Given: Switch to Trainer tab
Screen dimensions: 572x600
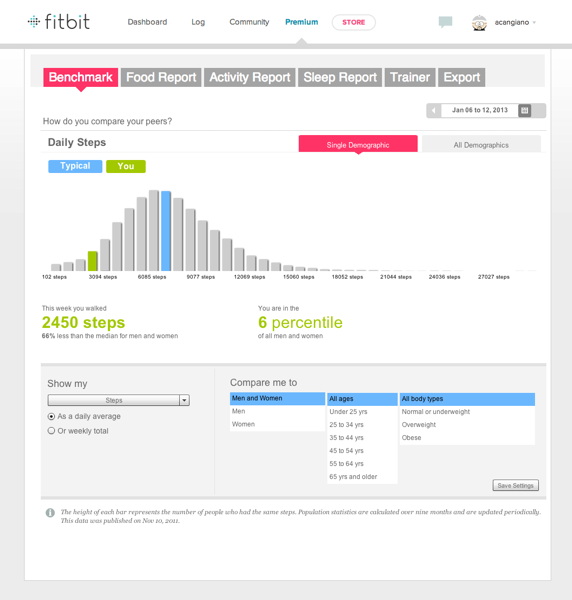Looking at the screenshot, I should 410,77.
